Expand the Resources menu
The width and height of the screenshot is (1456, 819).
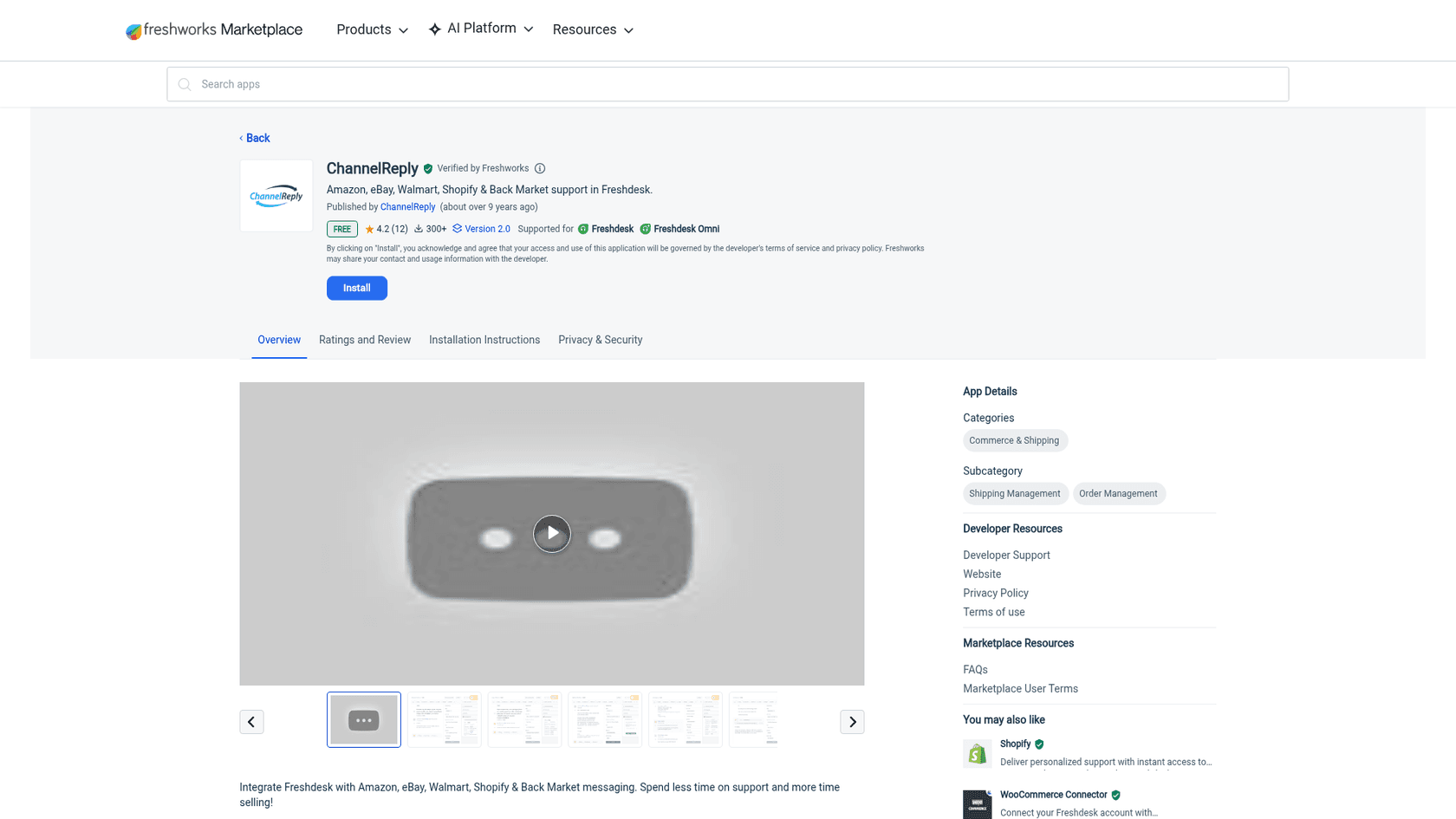click(x=594, y=30)
